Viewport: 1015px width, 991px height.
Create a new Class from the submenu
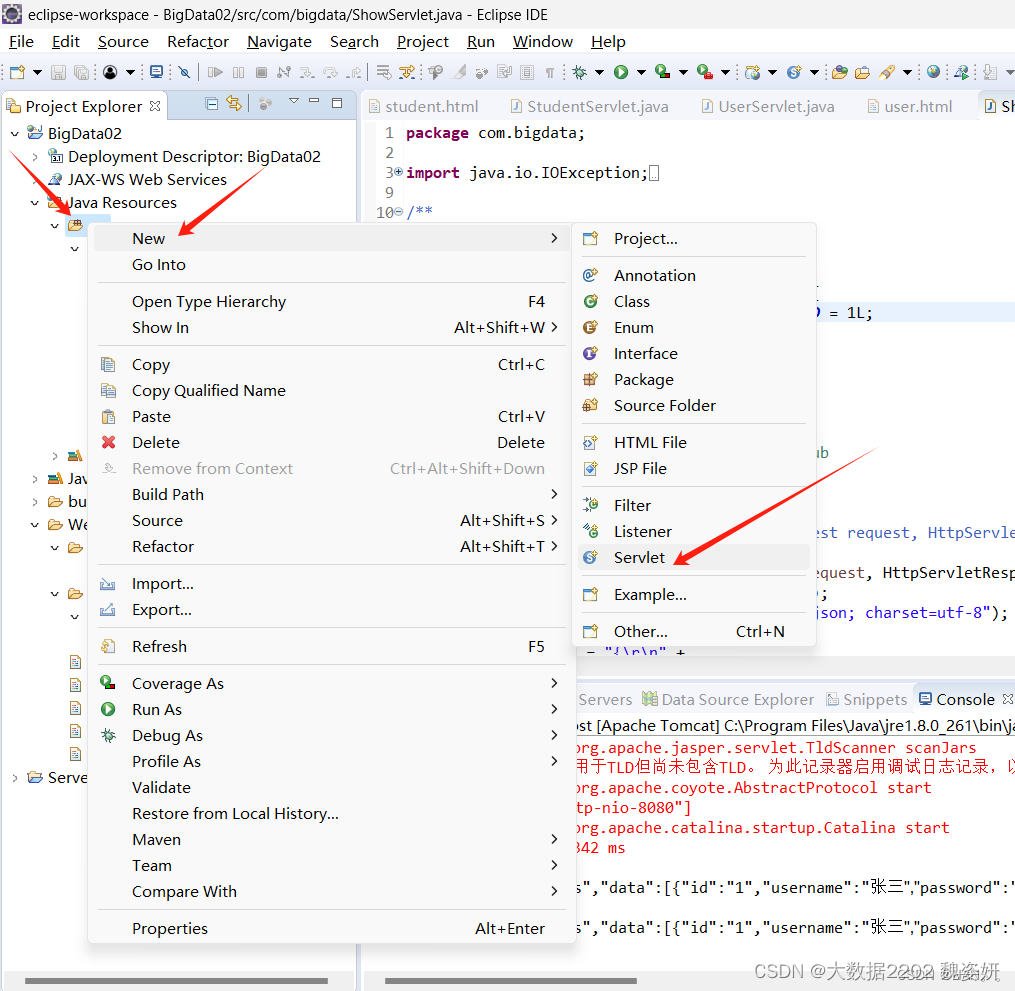(631, 301)
